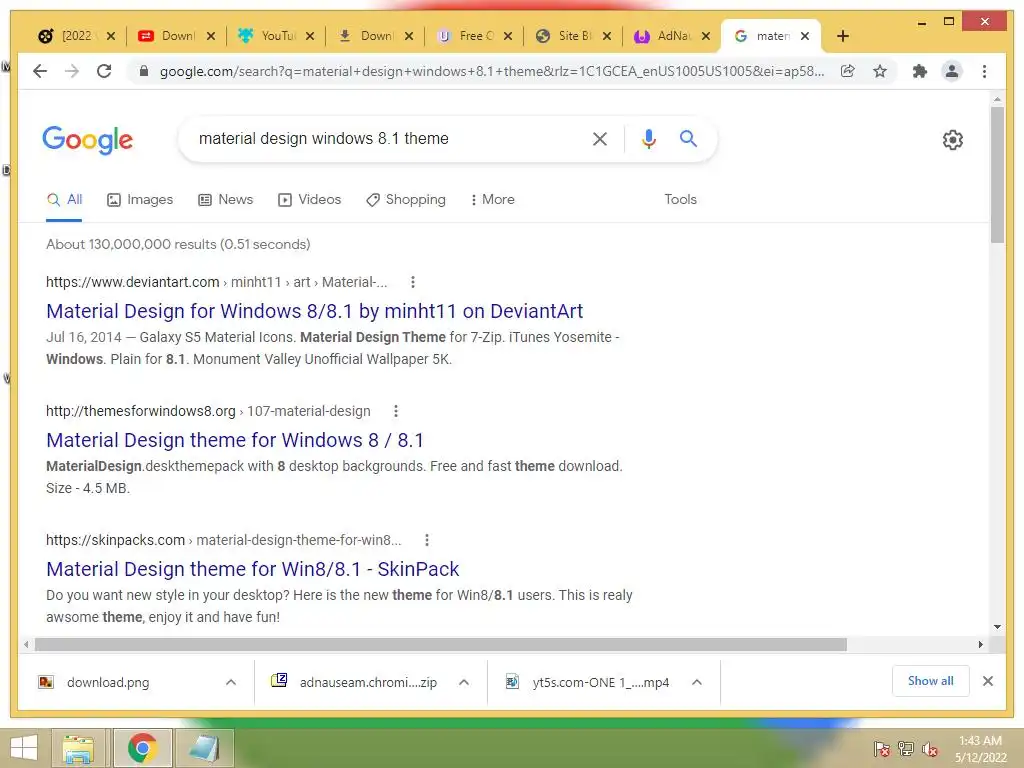Open the Tools search options
The image size is (1024, 768).
click(x=680, y=199)
